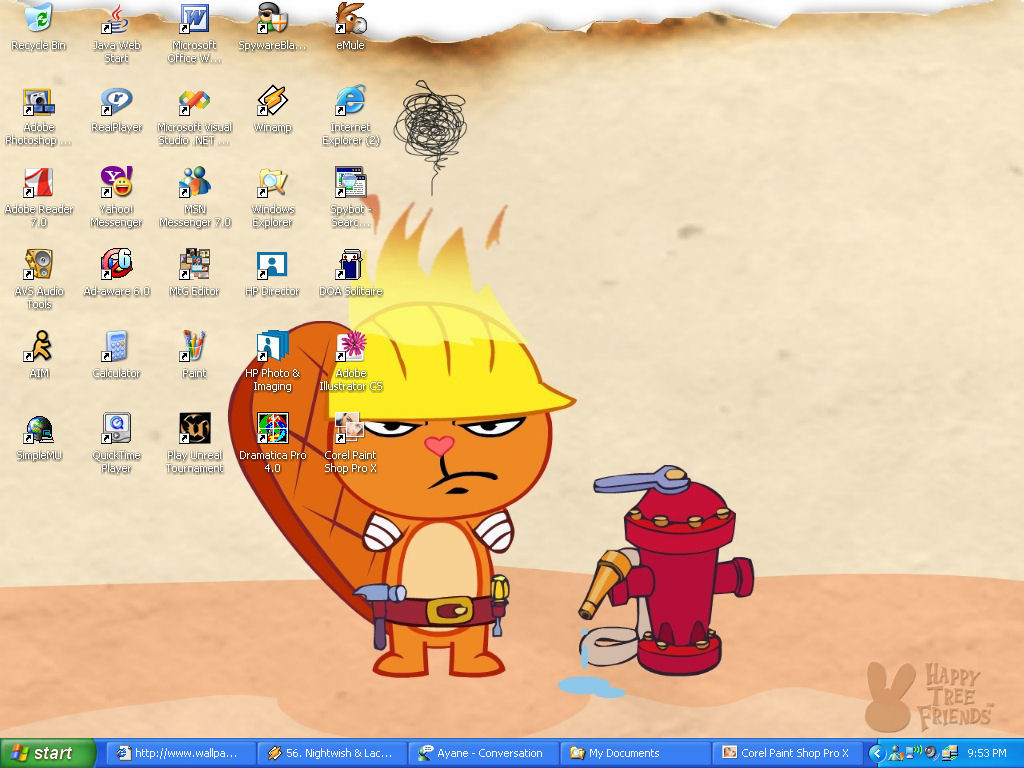This screenshot has width=1024, height=768.
Task: Select the Recycle Bin desktop icon
Action: 39,27
